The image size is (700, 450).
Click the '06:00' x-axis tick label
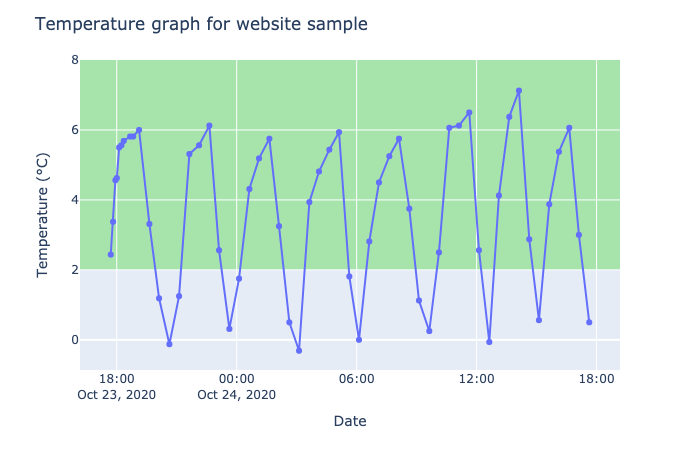[356, 379]
